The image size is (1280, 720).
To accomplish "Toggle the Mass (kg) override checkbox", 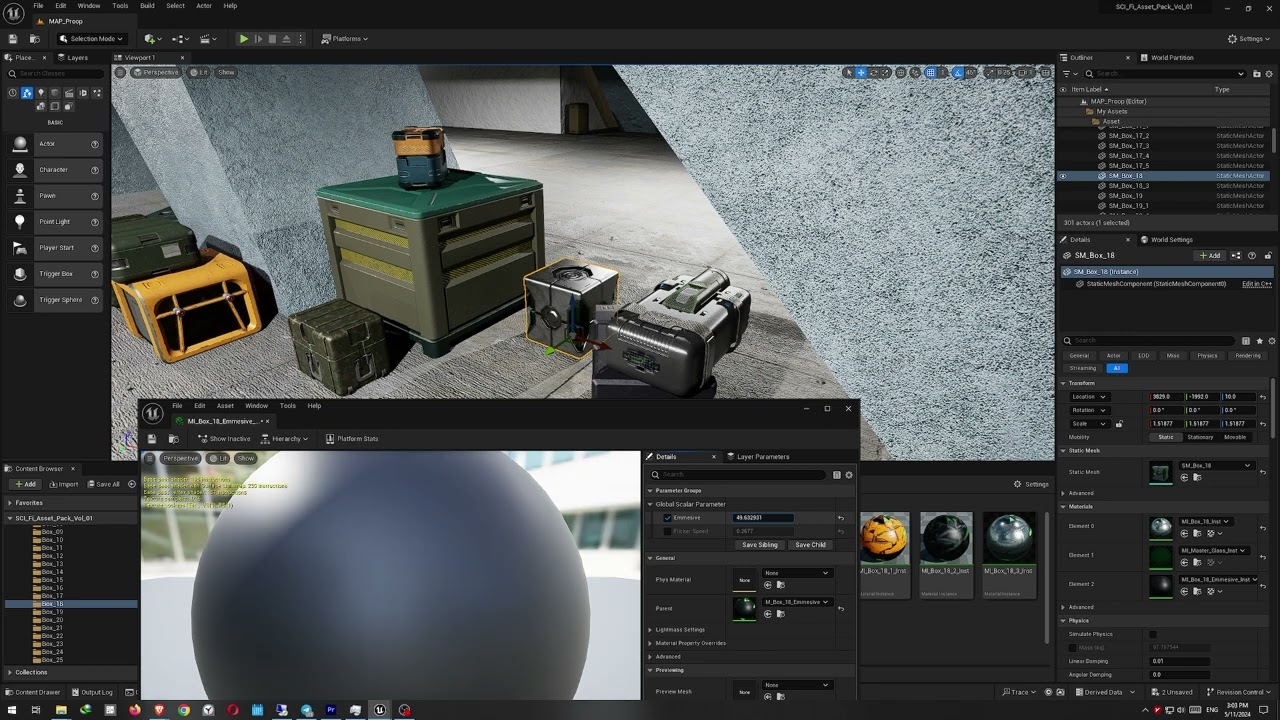I will (x=1073, y=647).
